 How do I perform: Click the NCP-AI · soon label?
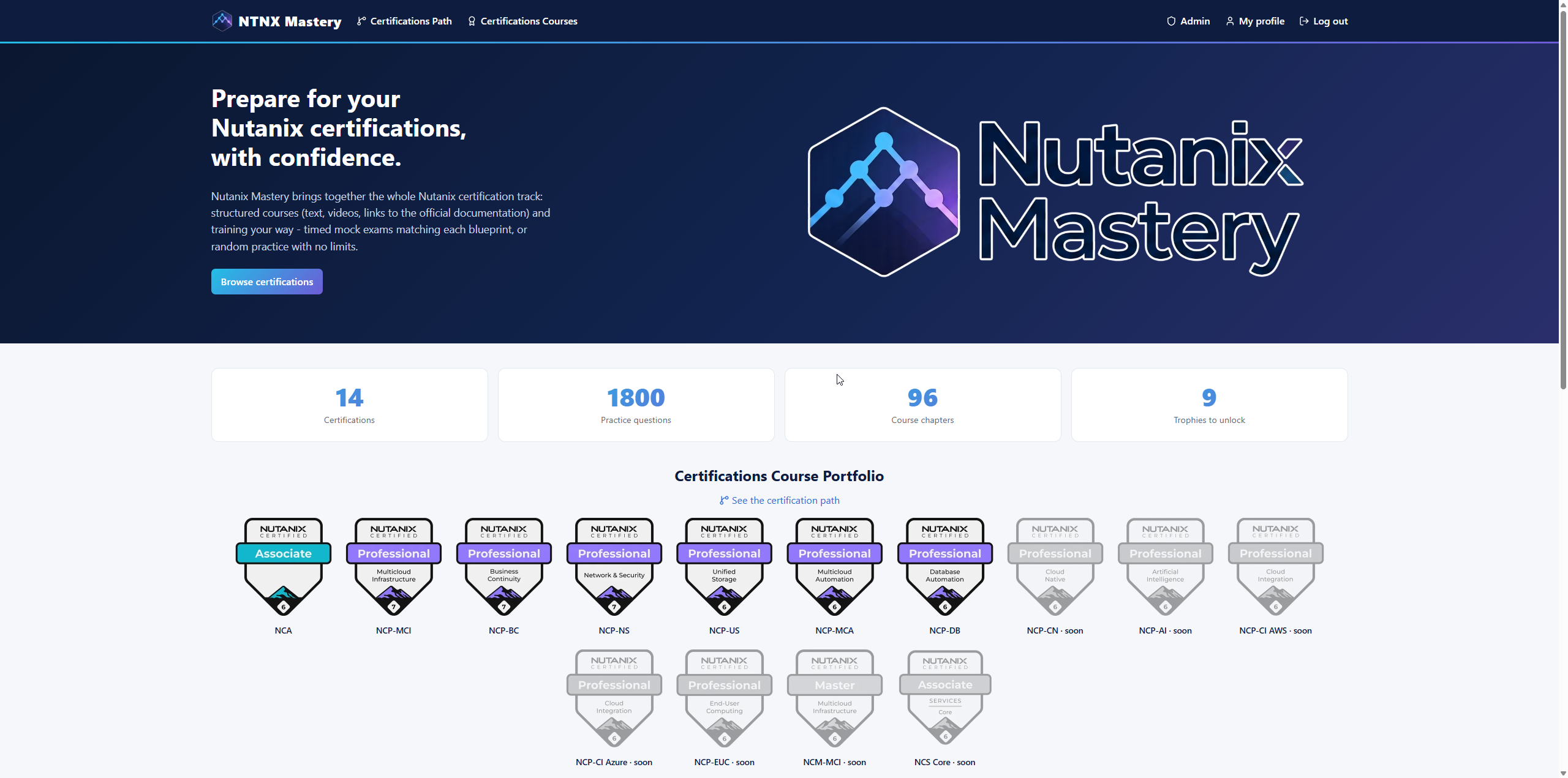click(1166, 630)
